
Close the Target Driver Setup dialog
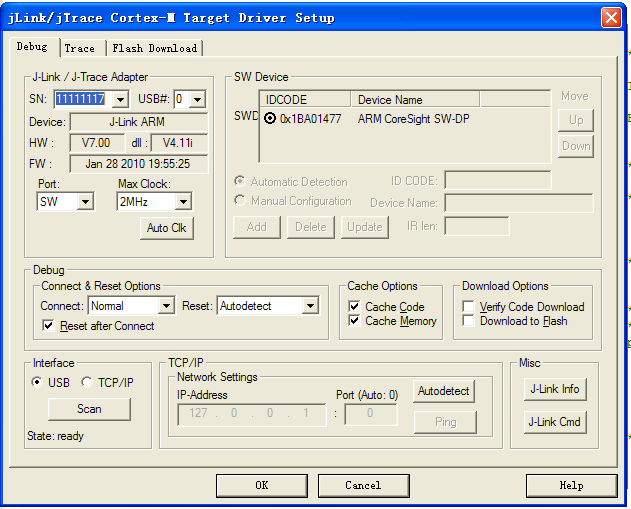tap(611, 18)
